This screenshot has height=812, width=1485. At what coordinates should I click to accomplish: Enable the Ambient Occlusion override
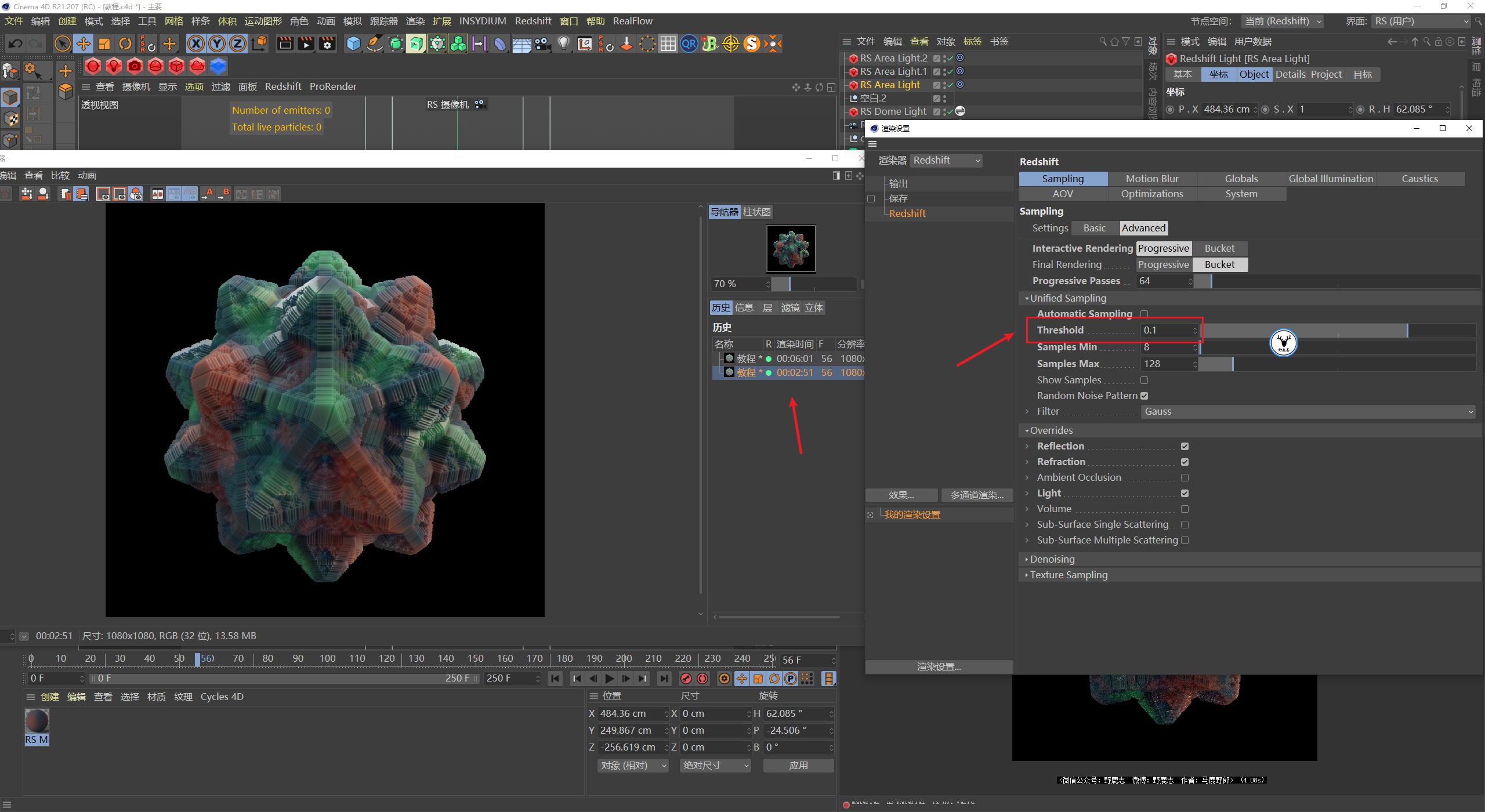tap(1185, 477)
